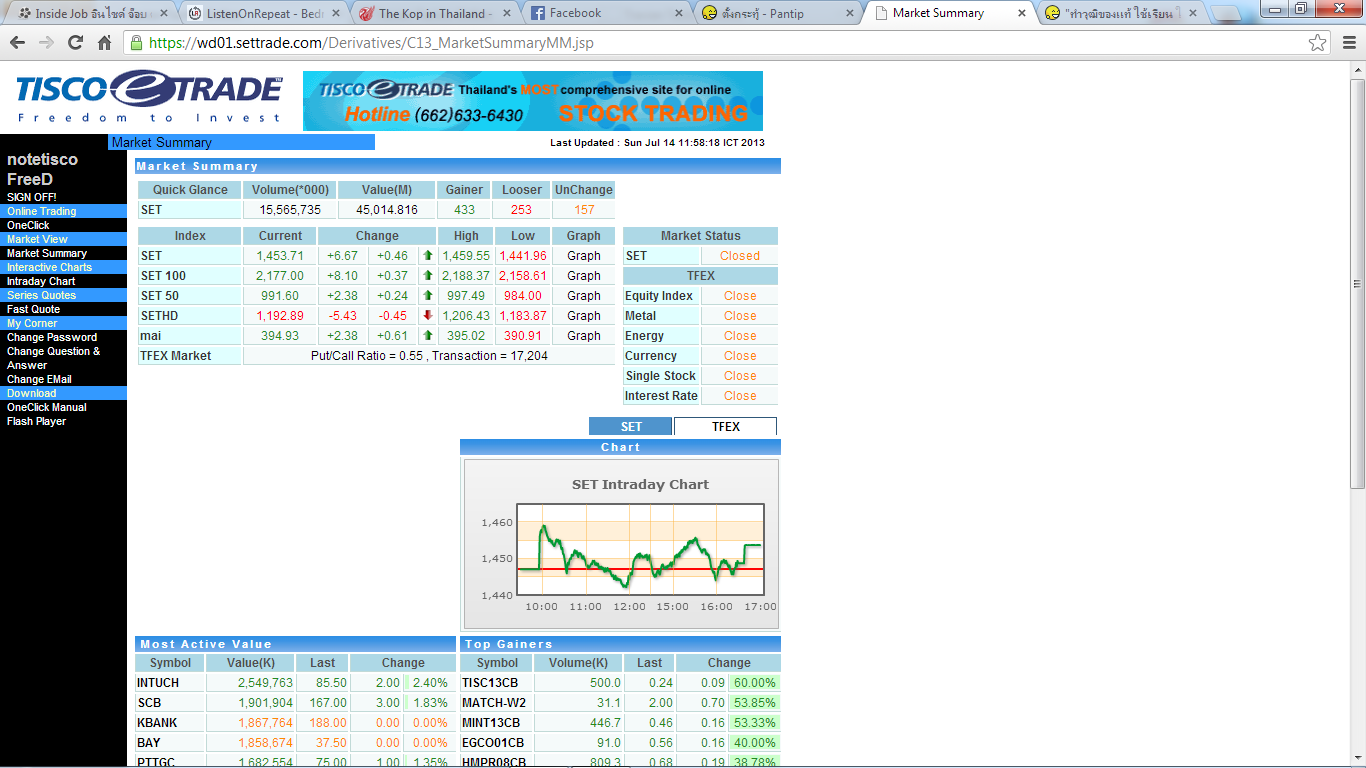Click the vertical scrollbar down arrow

click(x=1357, y=759)
